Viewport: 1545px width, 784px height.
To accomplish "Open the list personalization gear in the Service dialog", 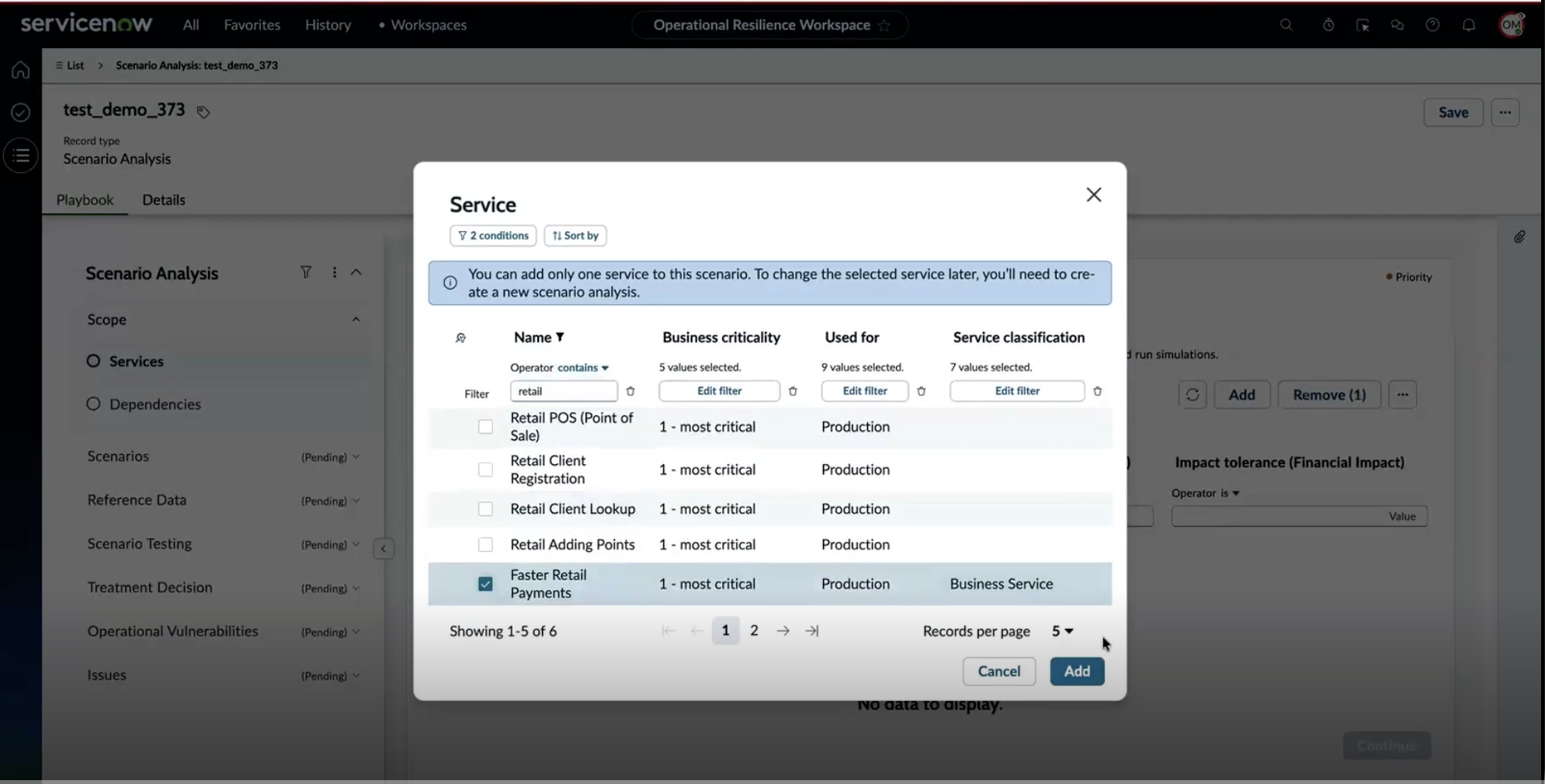I will pos(460,338).
